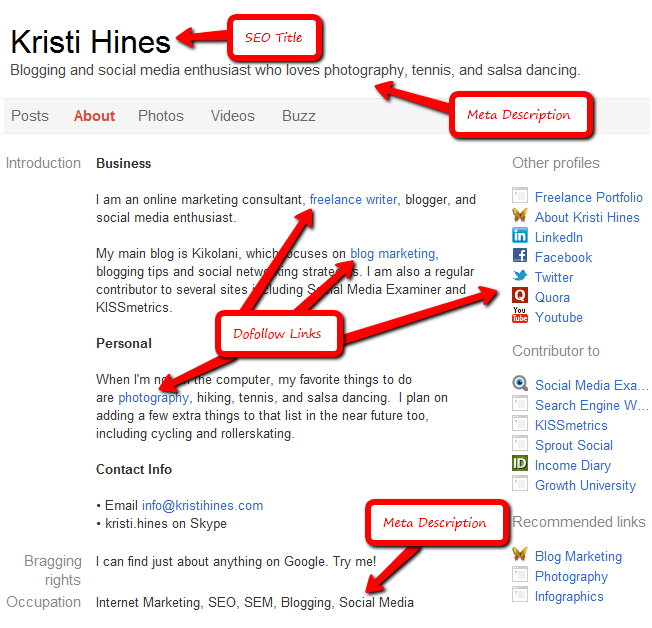Click the 'blog marketing' link in introduction
This screenshot has width=652, height=628.
point(393,253)
